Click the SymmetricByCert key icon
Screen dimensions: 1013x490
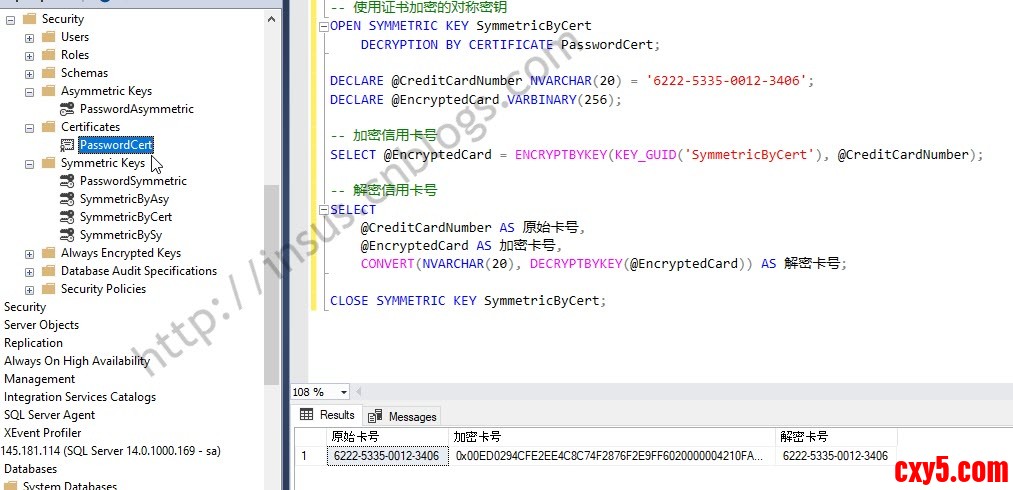point(67,217)
